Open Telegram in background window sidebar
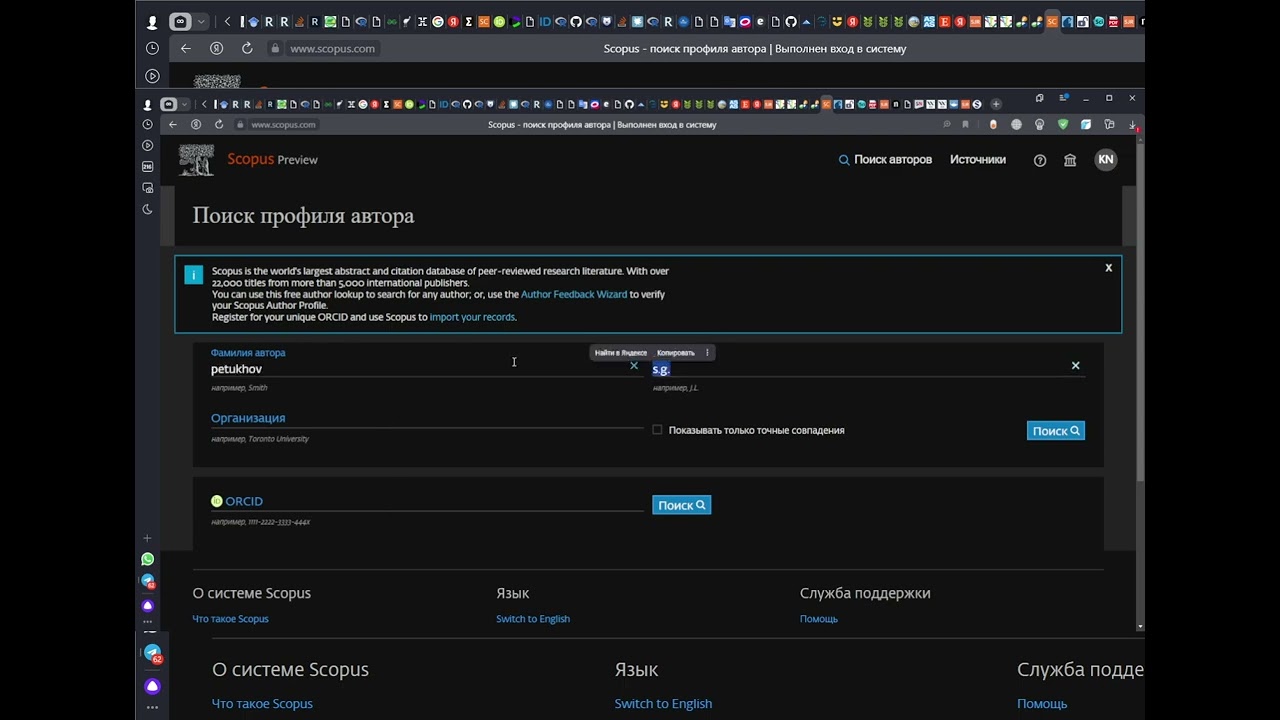This screenshot has height=720, width=1280. (x=153, y=654)
